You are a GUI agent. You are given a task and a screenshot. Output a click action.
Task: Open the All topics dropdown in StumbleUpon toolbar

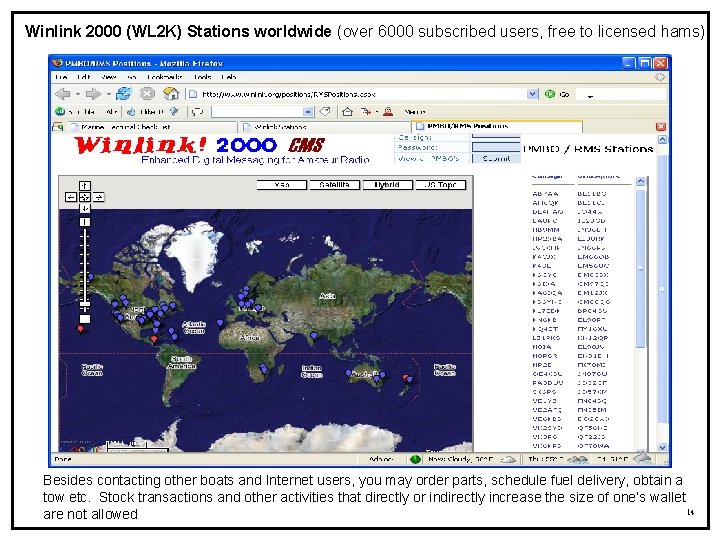112,112
